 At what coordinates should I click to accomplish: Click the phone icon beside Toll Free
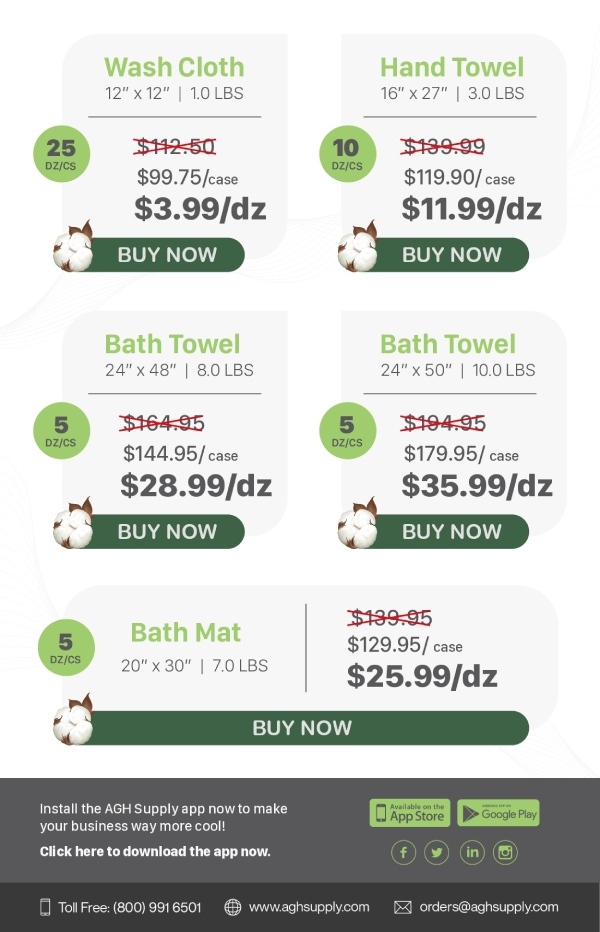[x=45, y=907]
